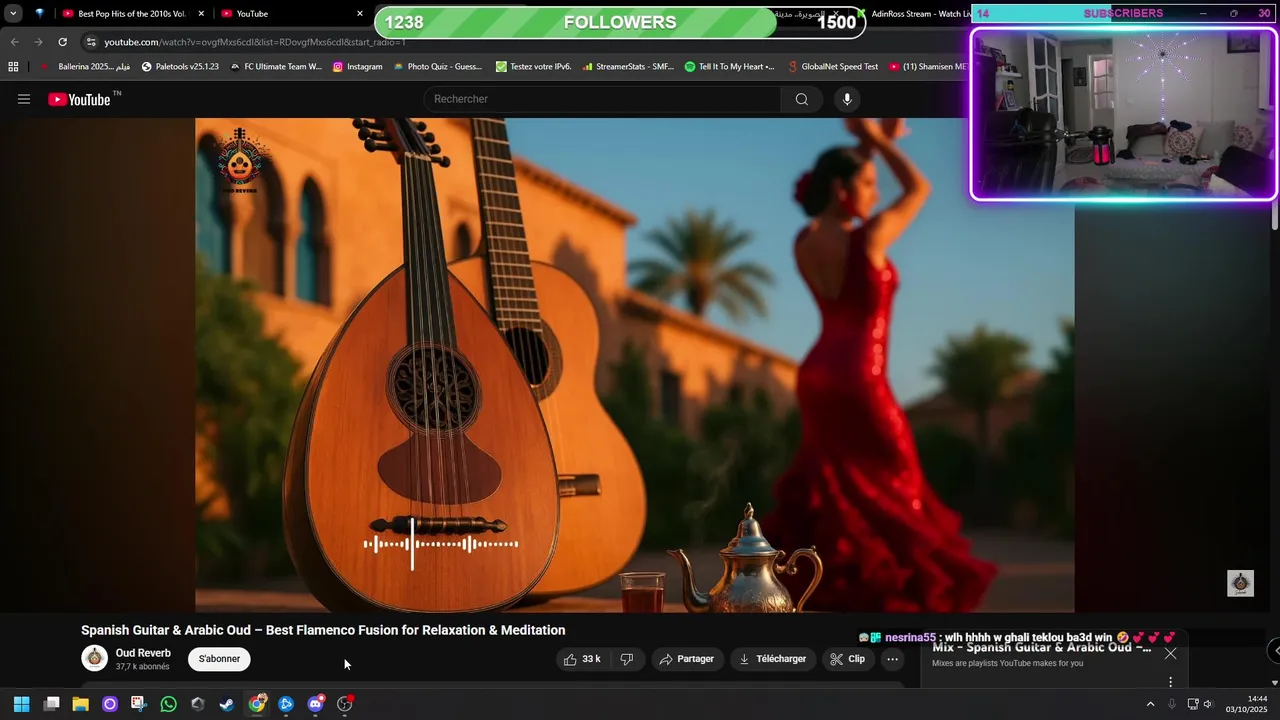
Task: Dislike the video with the thumbs-down button
Action: pyautogui.click(x=627, y=659)
